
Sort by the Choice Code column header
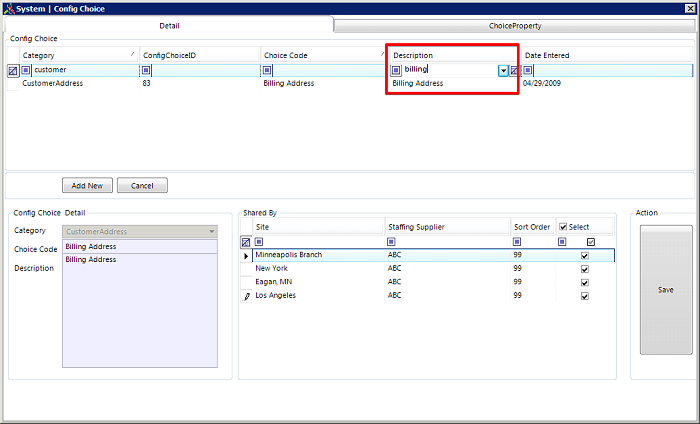(324, 55)
